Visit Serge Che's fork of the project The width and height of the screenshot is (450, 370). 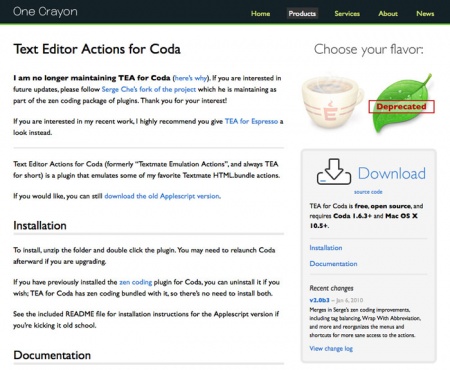149,89
